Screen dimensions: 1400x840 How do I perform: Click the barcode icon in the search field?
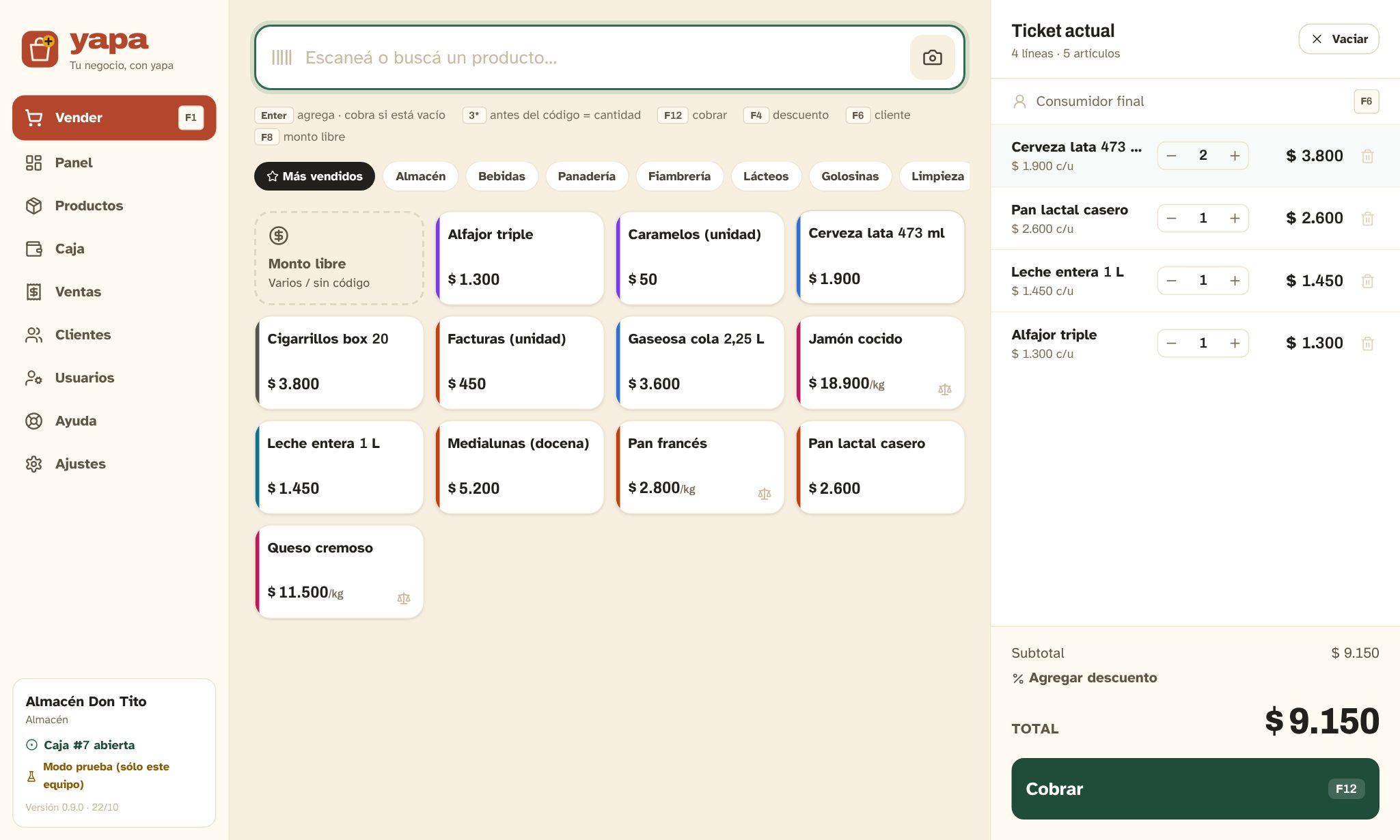282,57
